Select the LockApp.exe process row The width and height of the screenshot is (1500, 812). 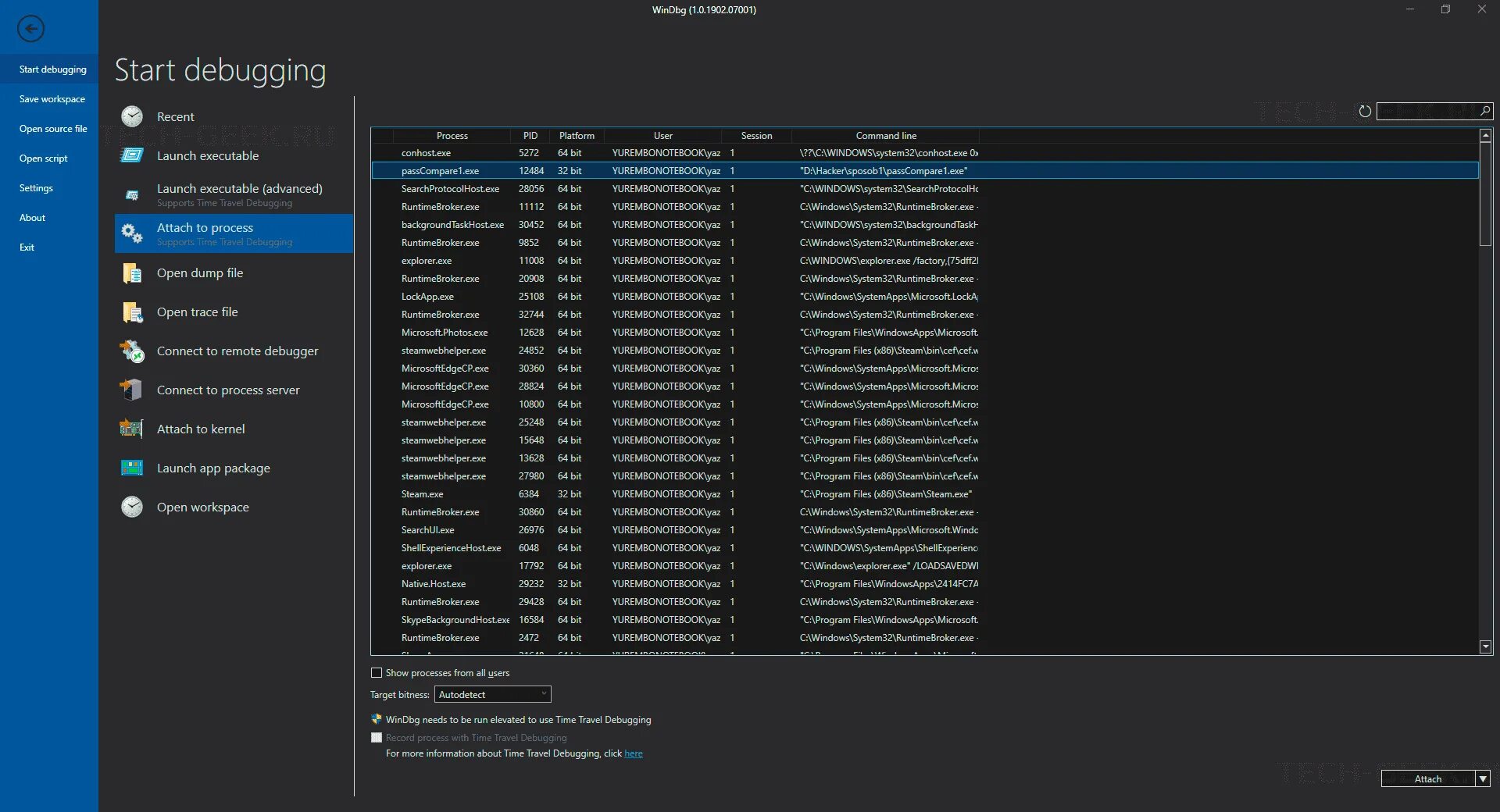tap(925, 297)
